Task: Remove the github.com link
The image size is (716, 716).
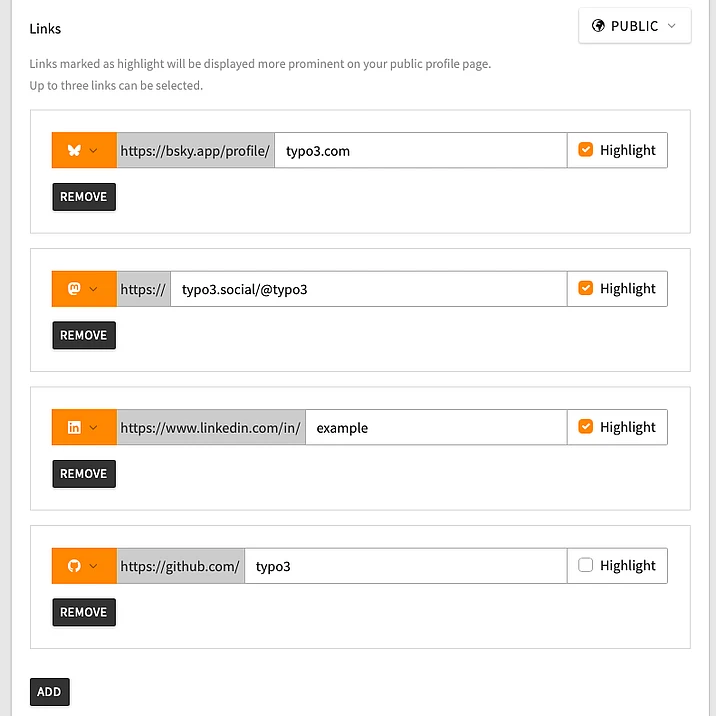Action: click(84, 612)
